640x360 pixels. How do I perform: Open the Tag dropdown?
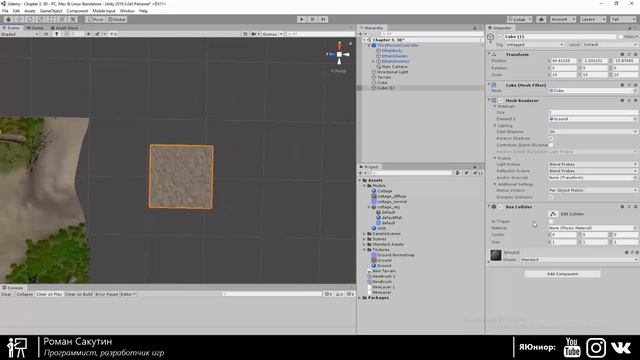point(535,44)
